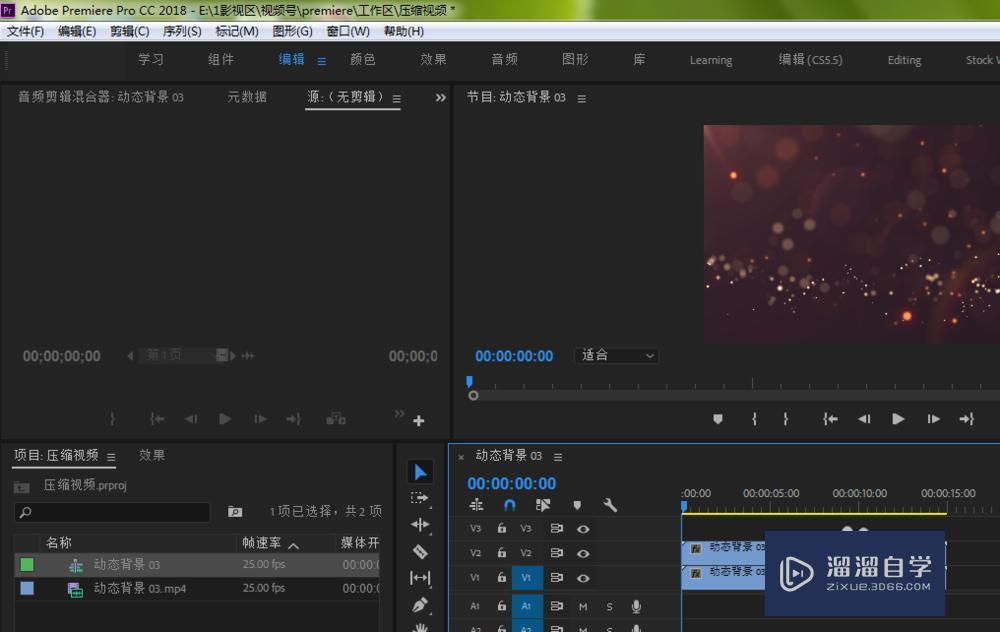The width and height of the screenshot is (1000, 632).
Task: Click the blue label swatch of 动态背景 03.mp4
Action: coord(27,588)
